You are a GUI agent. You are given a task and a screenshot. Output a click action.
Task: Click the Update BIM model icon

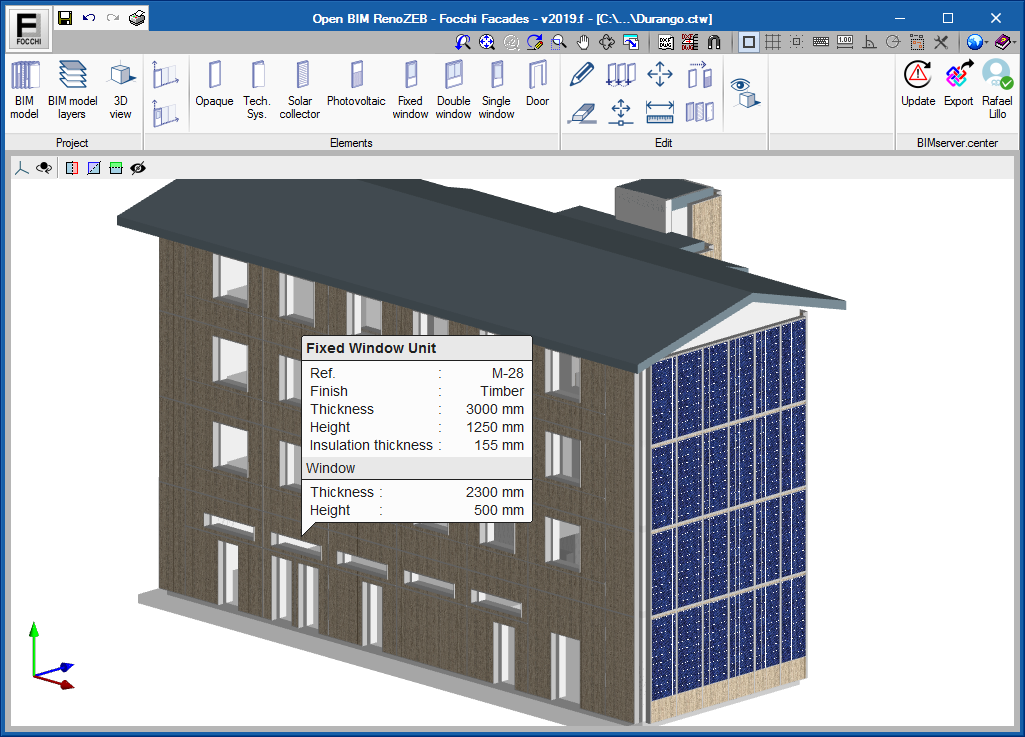(918, 84)
